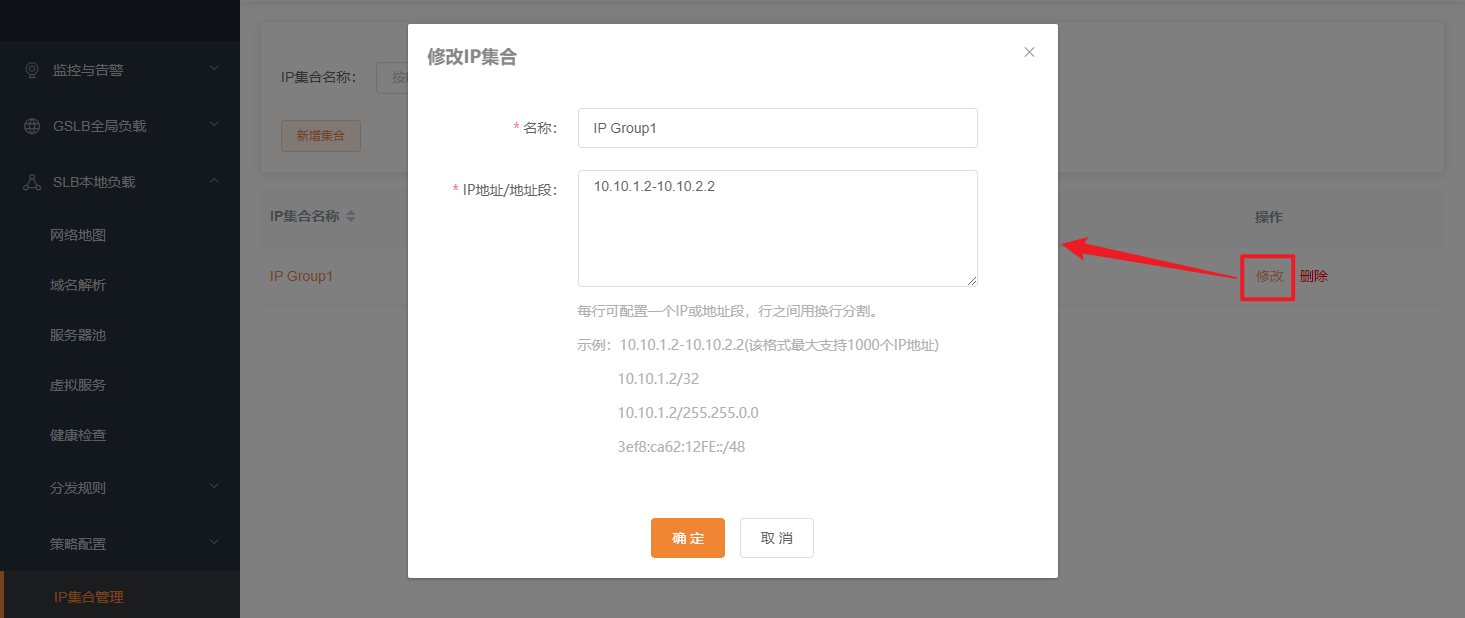Open 策略配置 menu item
The image size is (1465, 618).
tap(78, 544)
